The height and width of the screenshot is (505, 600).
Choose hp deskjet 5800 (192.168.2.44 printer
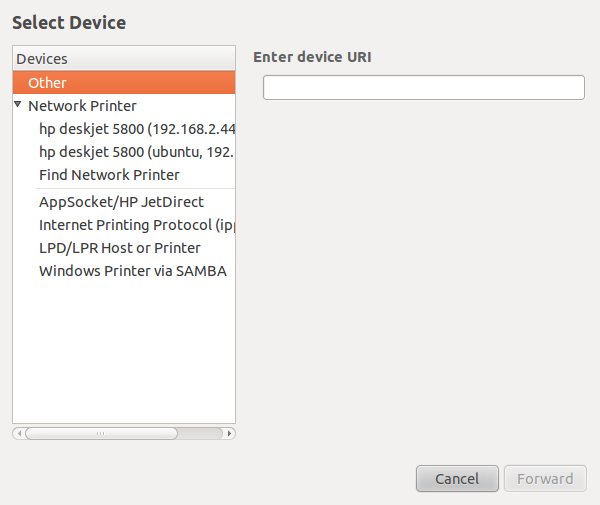coord(136,129)
